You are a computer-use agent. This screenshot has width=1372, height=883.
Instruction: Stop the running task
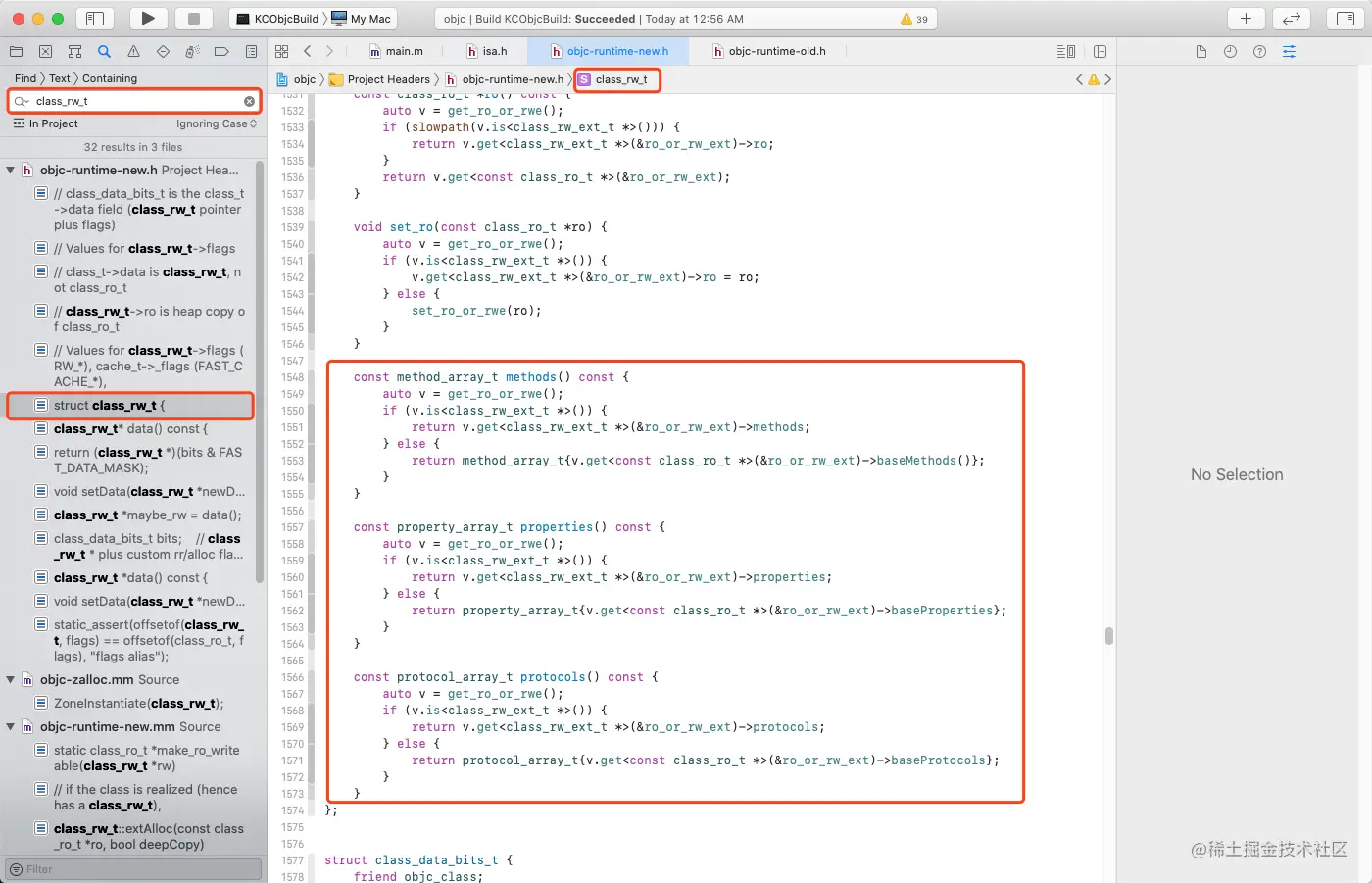tap(194, 18)
